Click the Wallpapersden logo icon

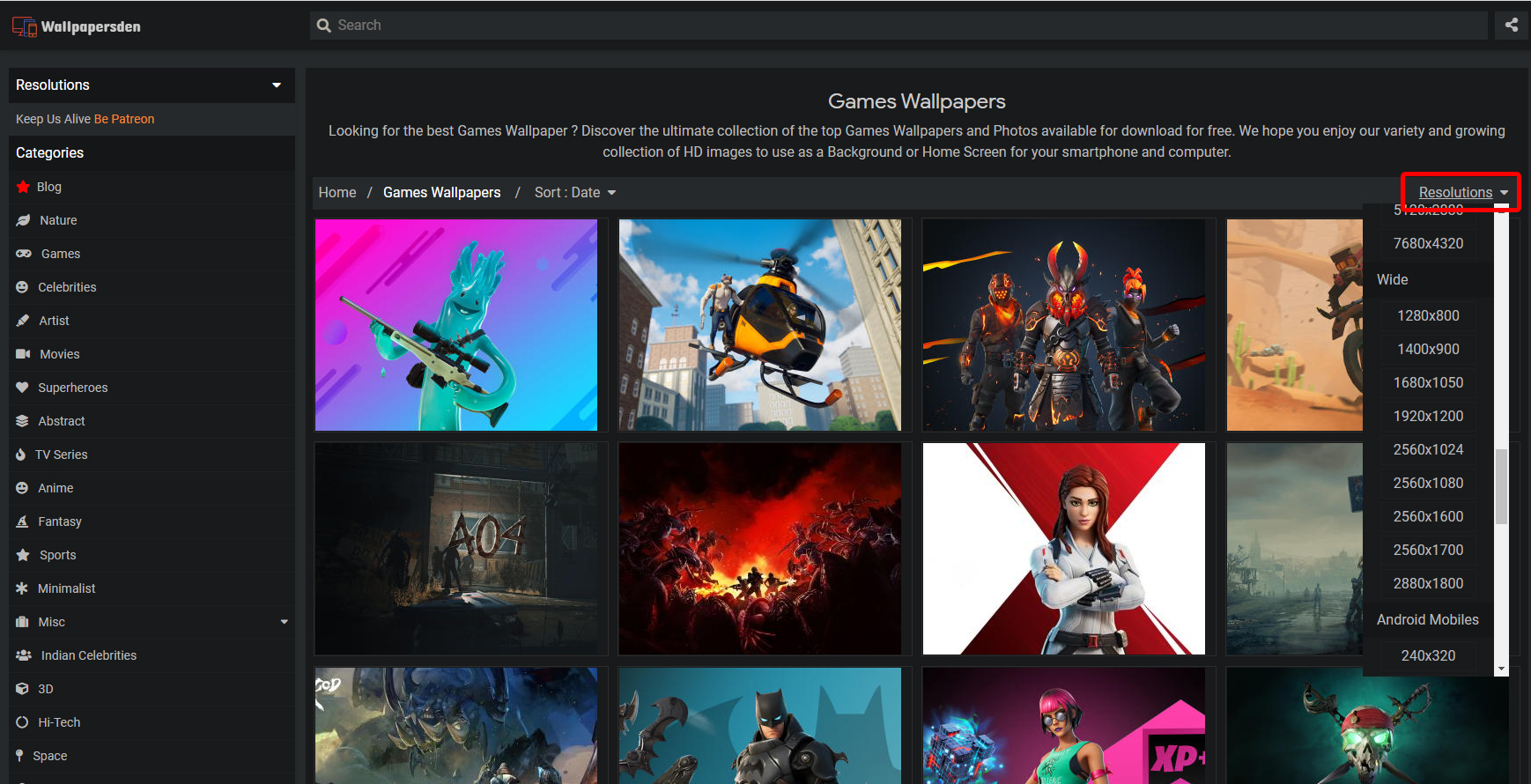coord(25,26)
